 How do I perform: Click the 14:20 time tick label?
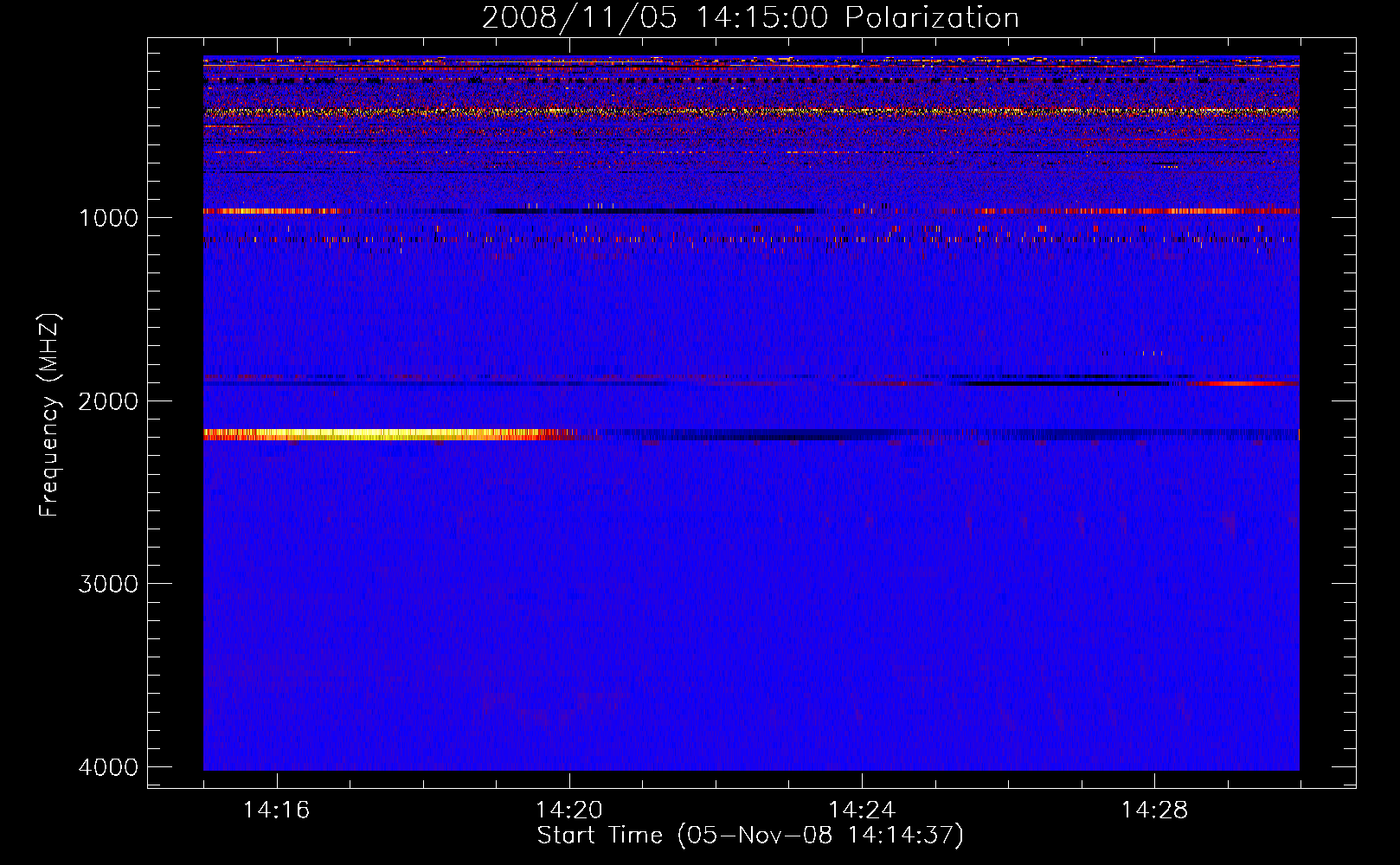[x=568, y=811]
